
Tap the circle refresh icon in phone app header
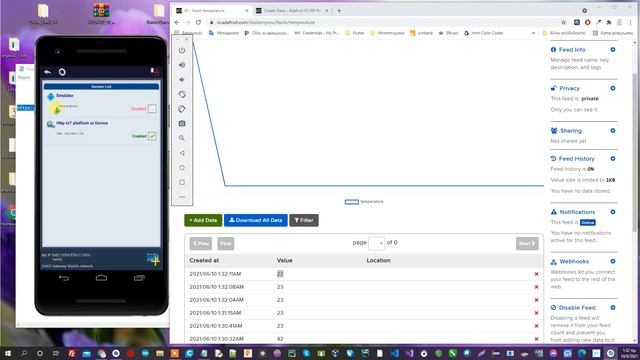pos(62,72)
